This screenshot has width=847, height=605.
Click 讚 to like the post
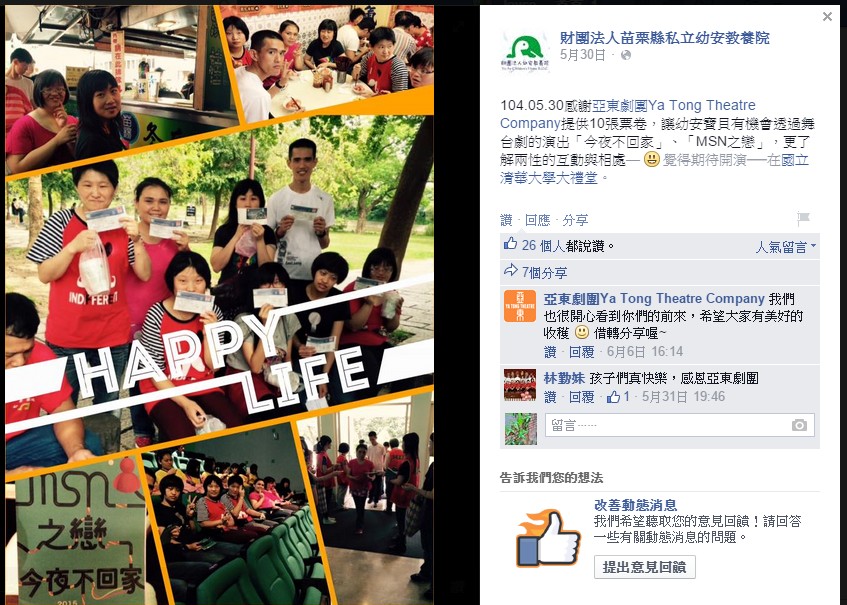(x=506, y=220)
